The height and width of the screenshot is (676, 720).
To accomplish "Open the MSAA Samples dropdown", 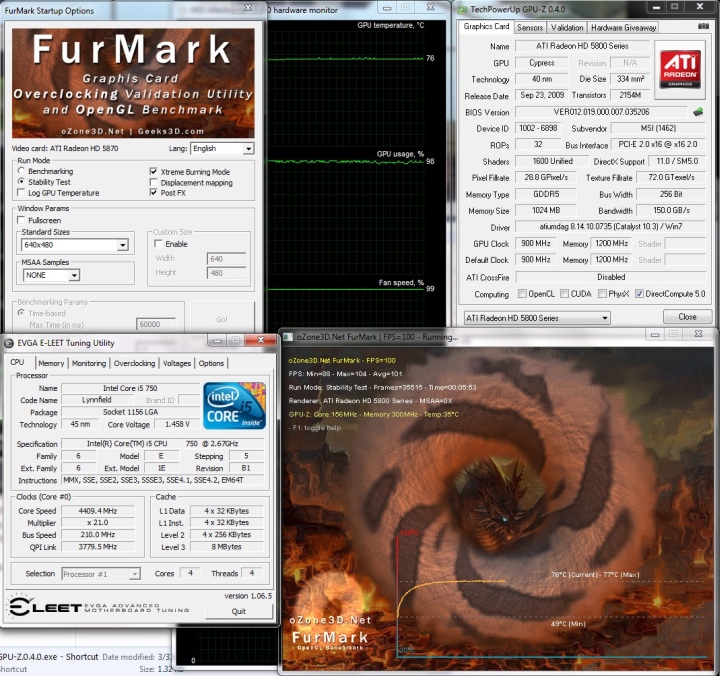I will point(51,275).
